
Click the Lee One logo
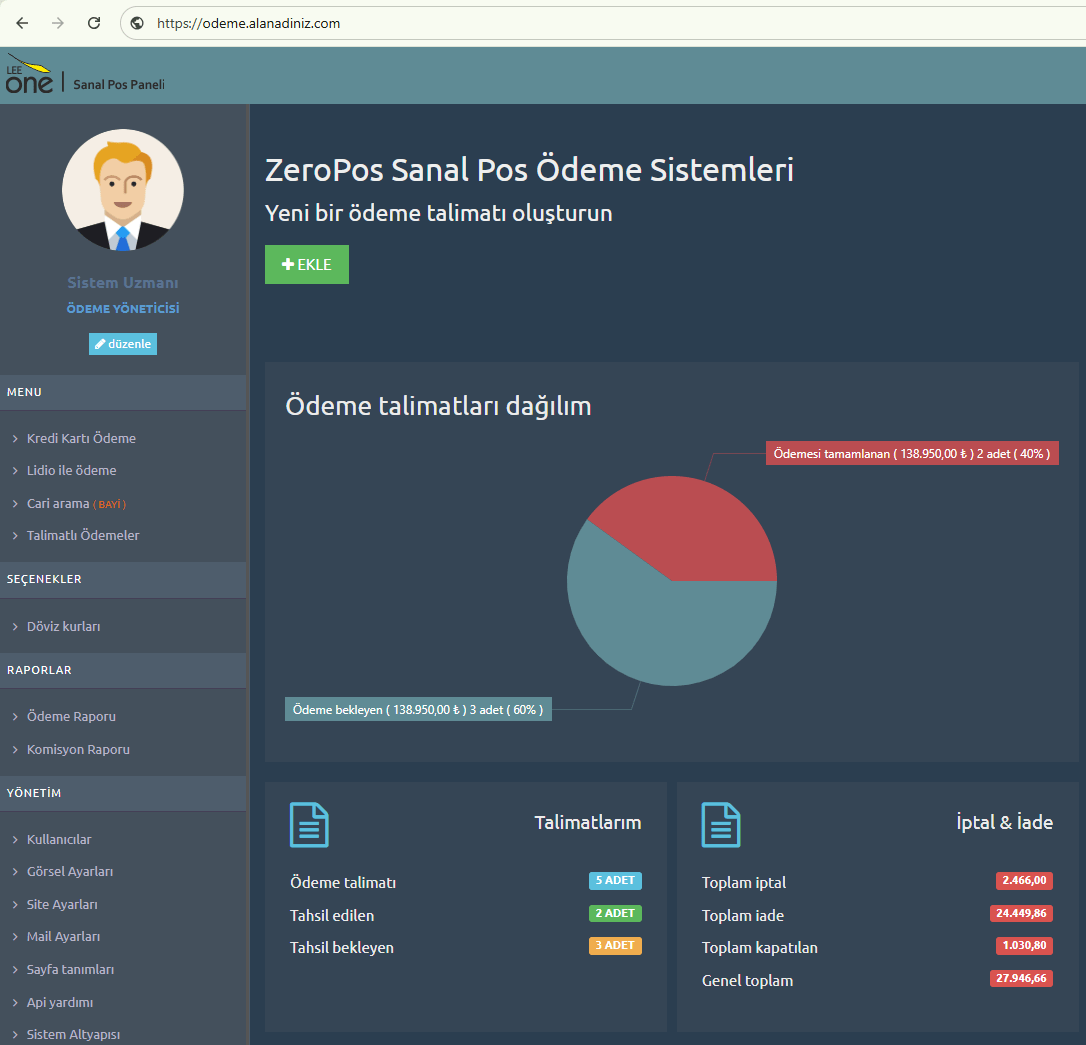(x=29, y=75)
